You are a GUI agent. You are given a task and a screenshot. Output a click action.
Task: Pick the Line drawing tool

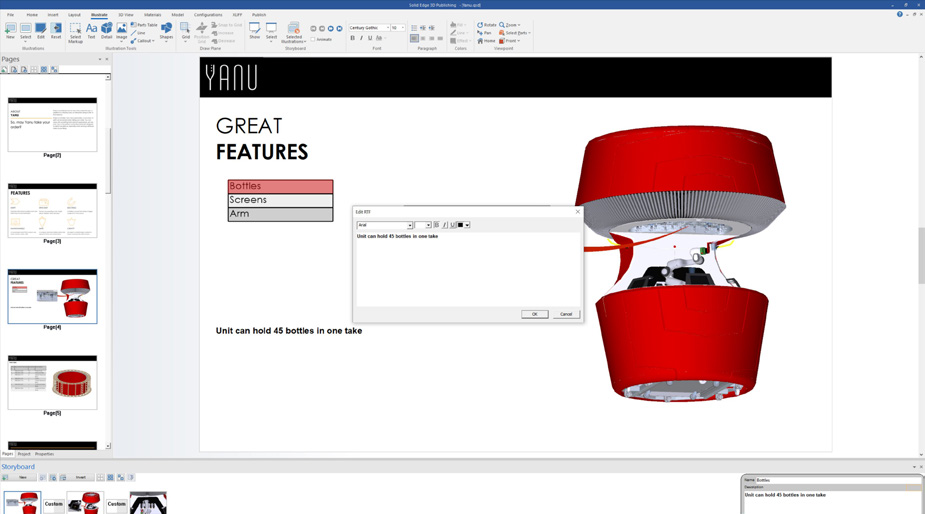pyautogui.click(x=138, y=33)
